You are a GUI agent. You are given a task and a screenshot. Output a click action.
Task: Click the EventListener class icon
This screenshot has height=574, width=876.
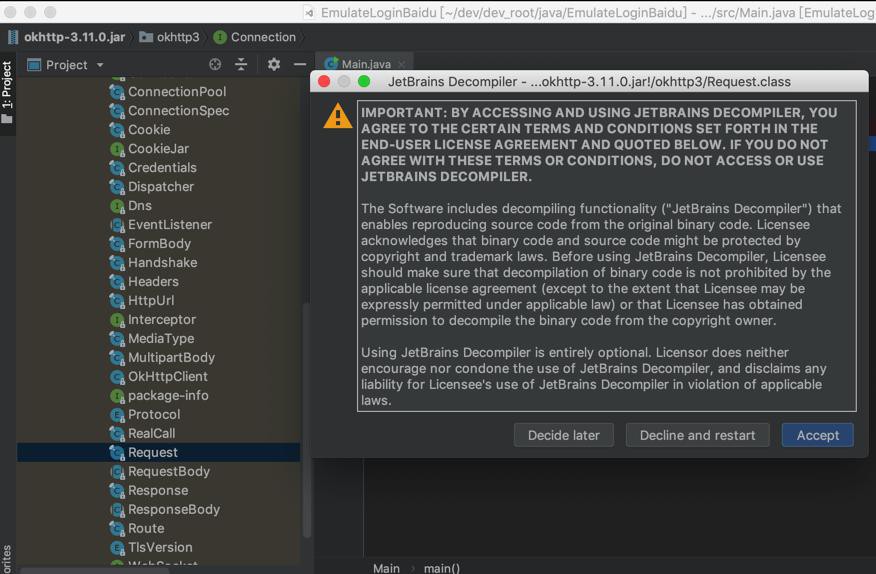[x=117, y=225]
